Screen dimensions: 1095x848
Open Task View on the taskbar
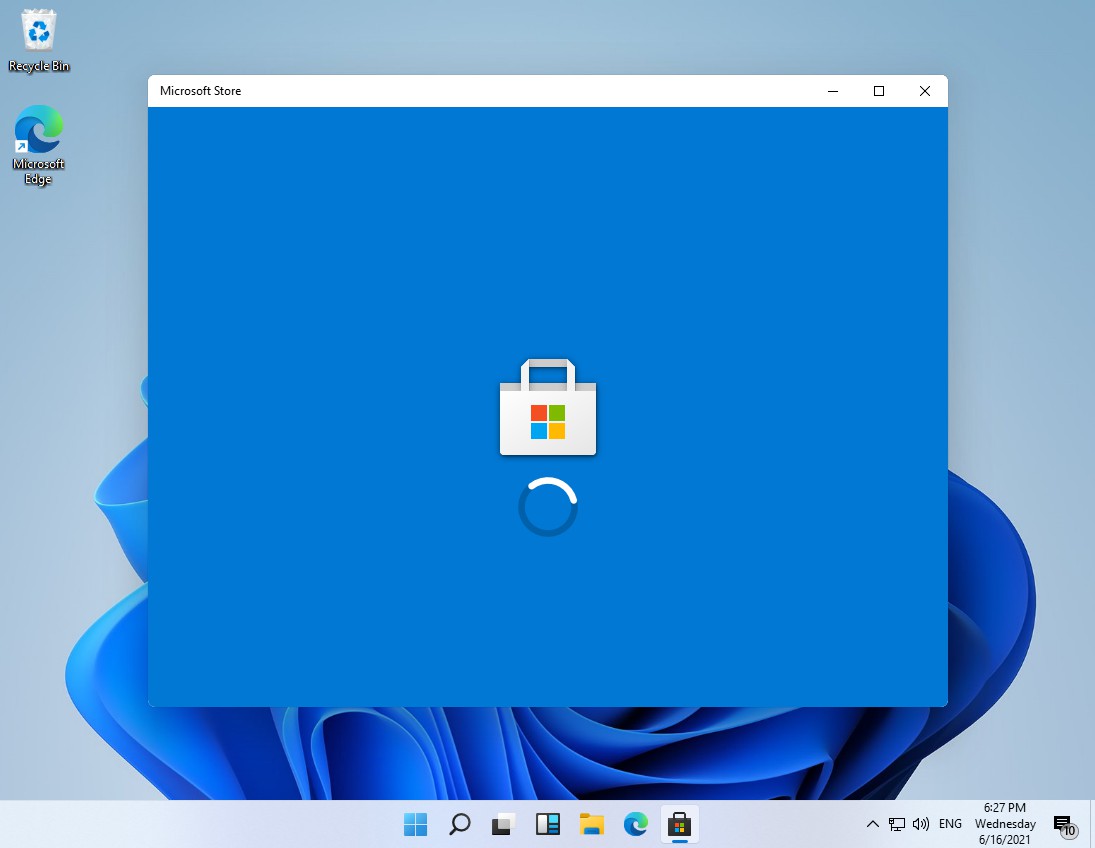click(504, 824)
